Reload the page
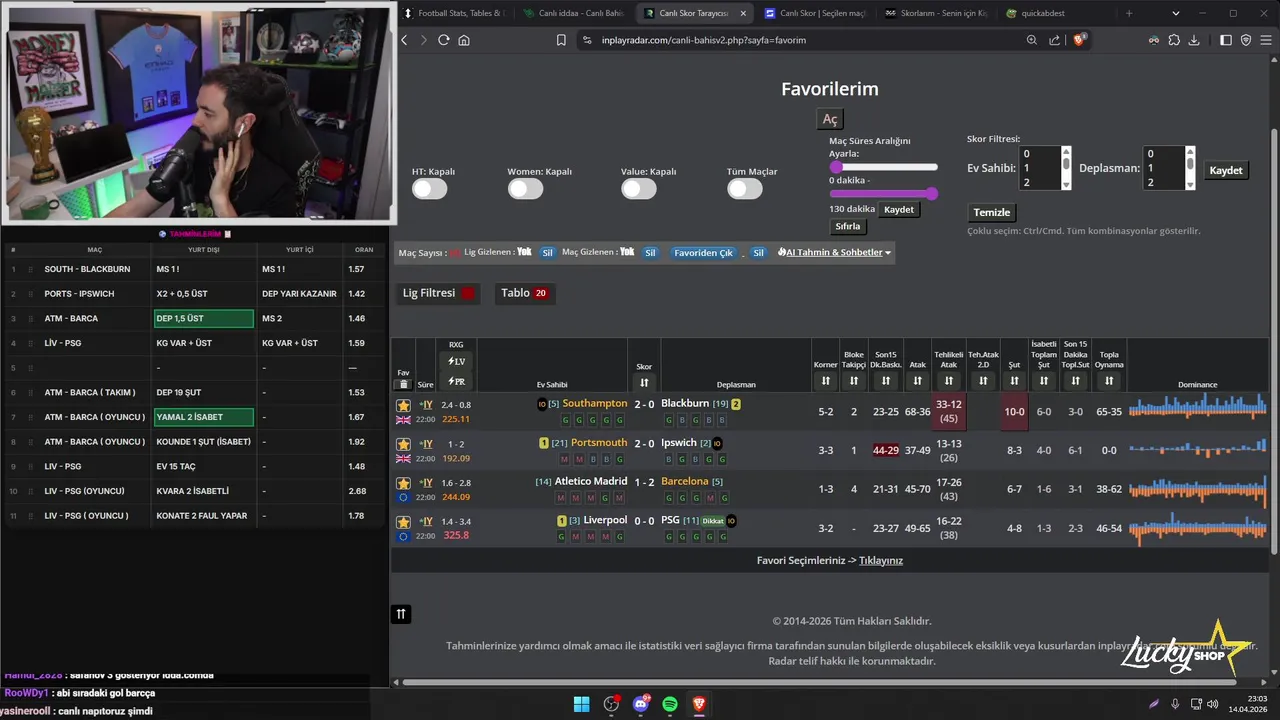The width and height of the screenshot is (1280, 720). (444, 40)
